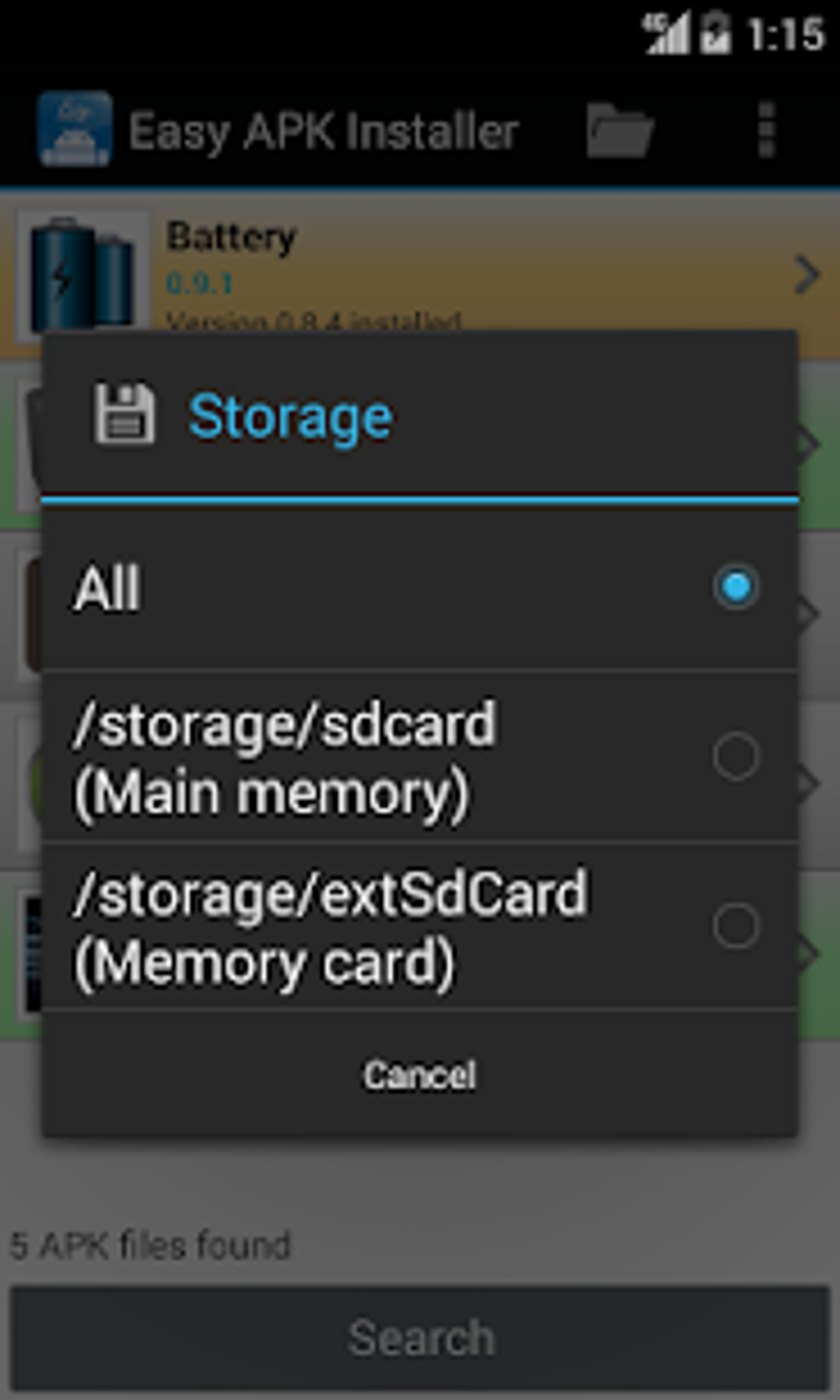Viewport: 840px width, 1400px height.
Task: Cancel the Storage dialog
Action: tap(420, 1075)
